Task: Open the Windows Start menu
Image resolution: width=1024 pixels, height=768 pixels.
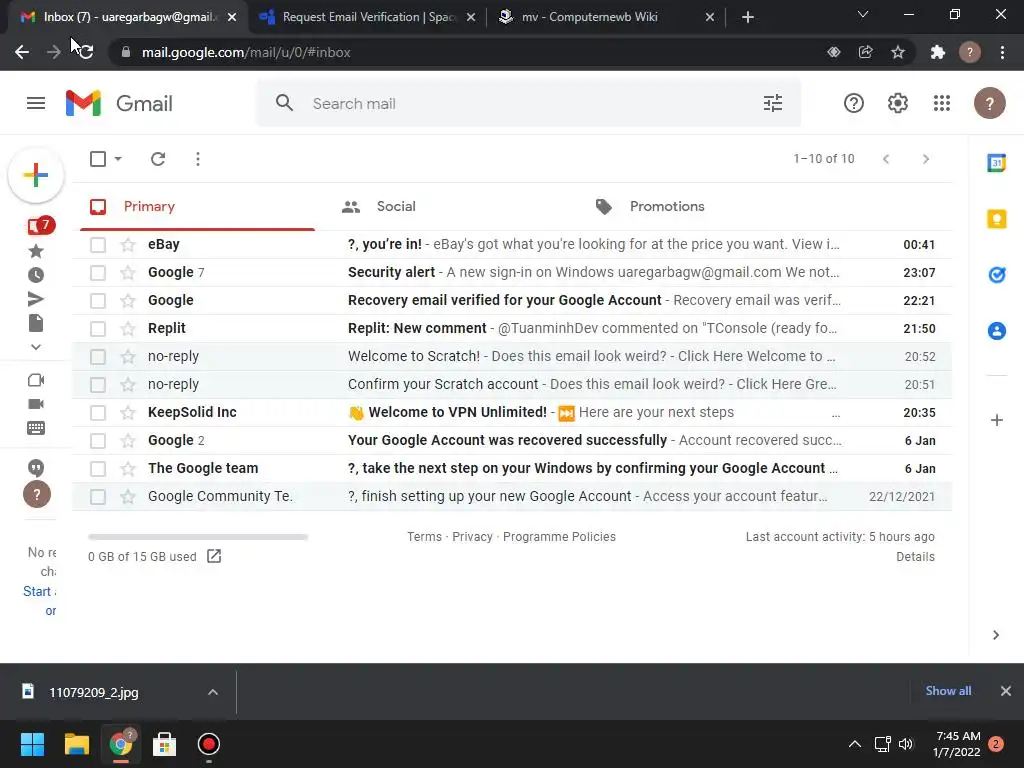Action: (32, 744)
